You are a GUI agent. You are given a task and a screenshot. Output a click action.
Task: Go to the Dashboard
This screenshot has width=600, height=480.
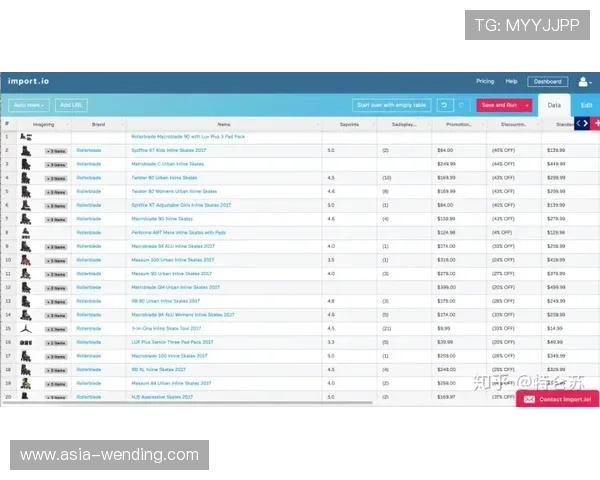(x=548, y=82)
